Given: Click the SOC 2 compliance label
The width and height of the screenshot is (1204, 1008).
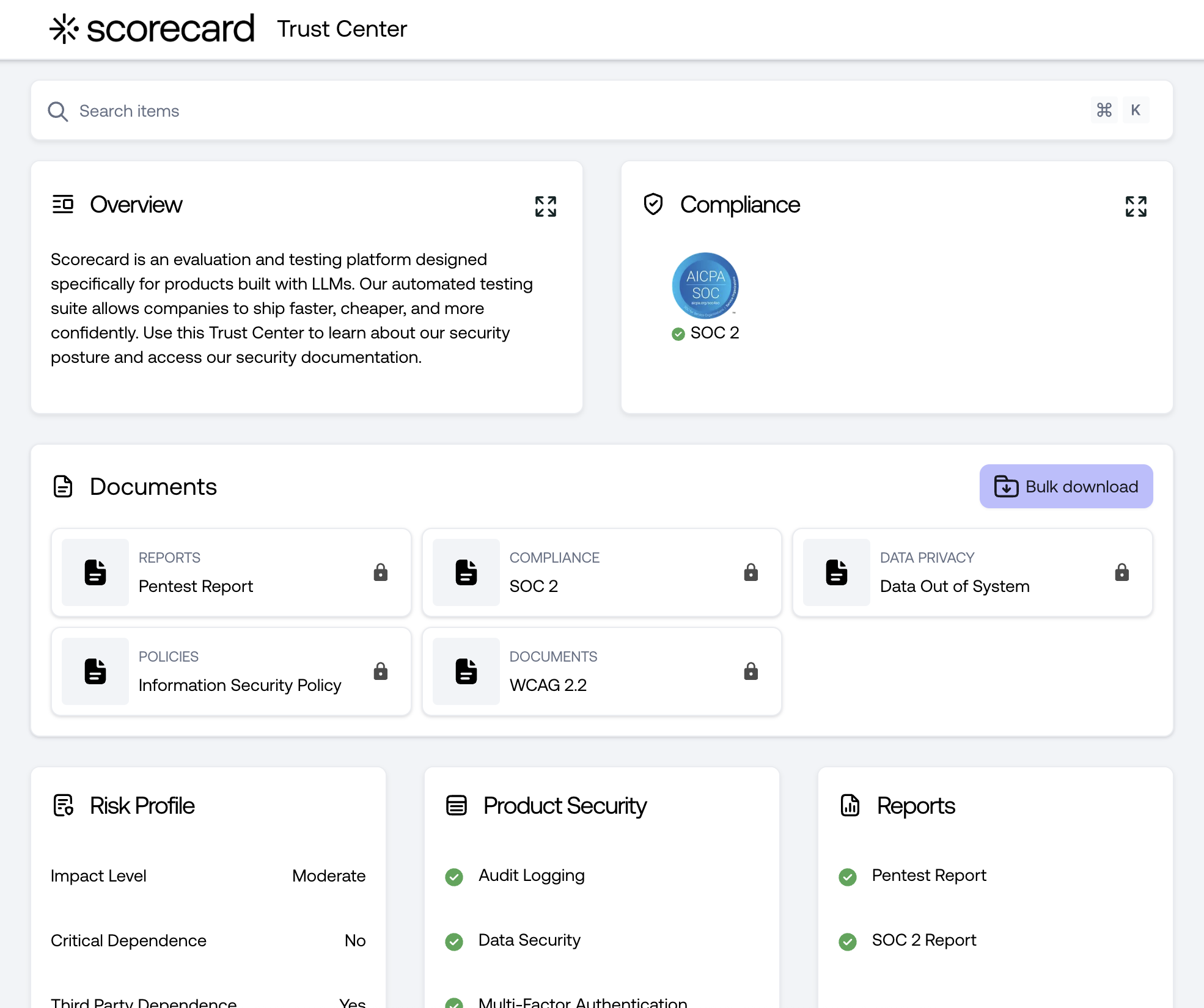Looking at the screenshot, I should 714,333.
